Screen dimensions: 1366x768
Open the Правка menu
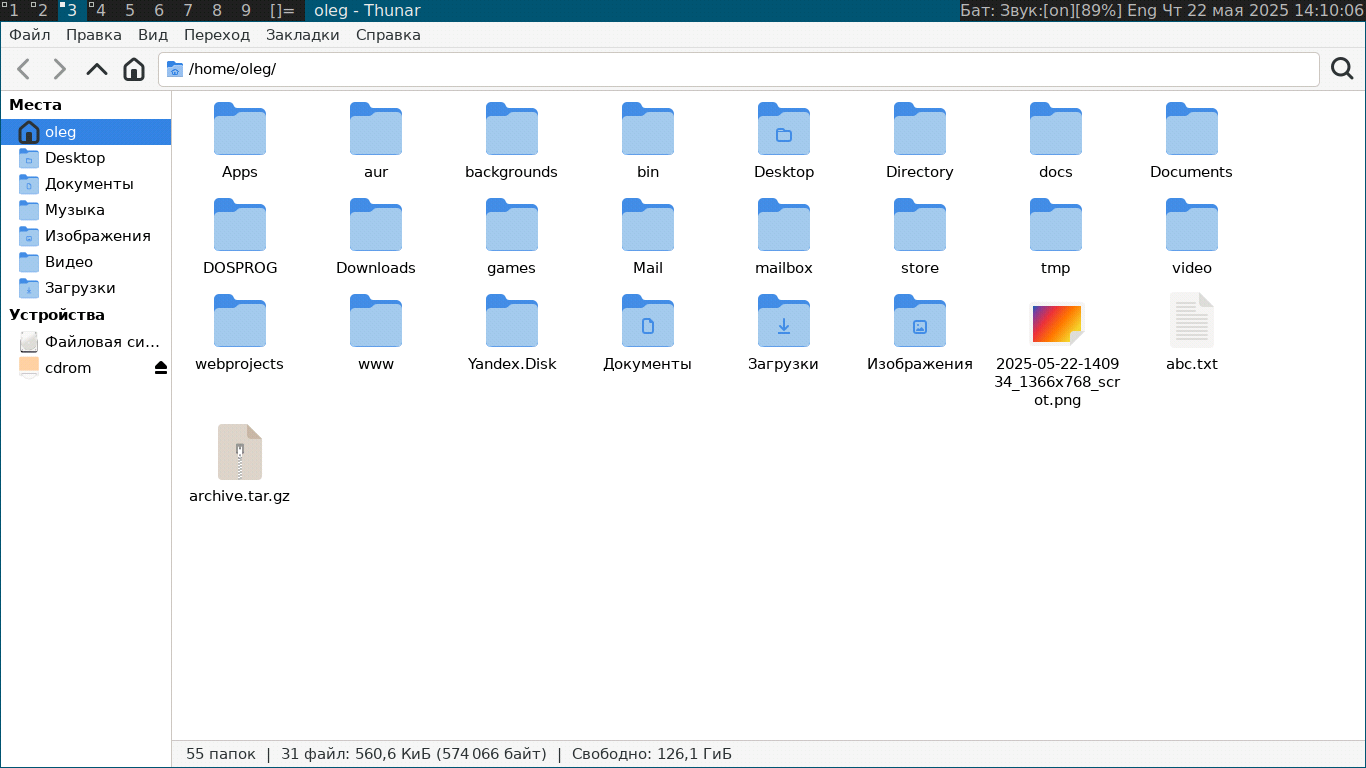click(94, 35)
